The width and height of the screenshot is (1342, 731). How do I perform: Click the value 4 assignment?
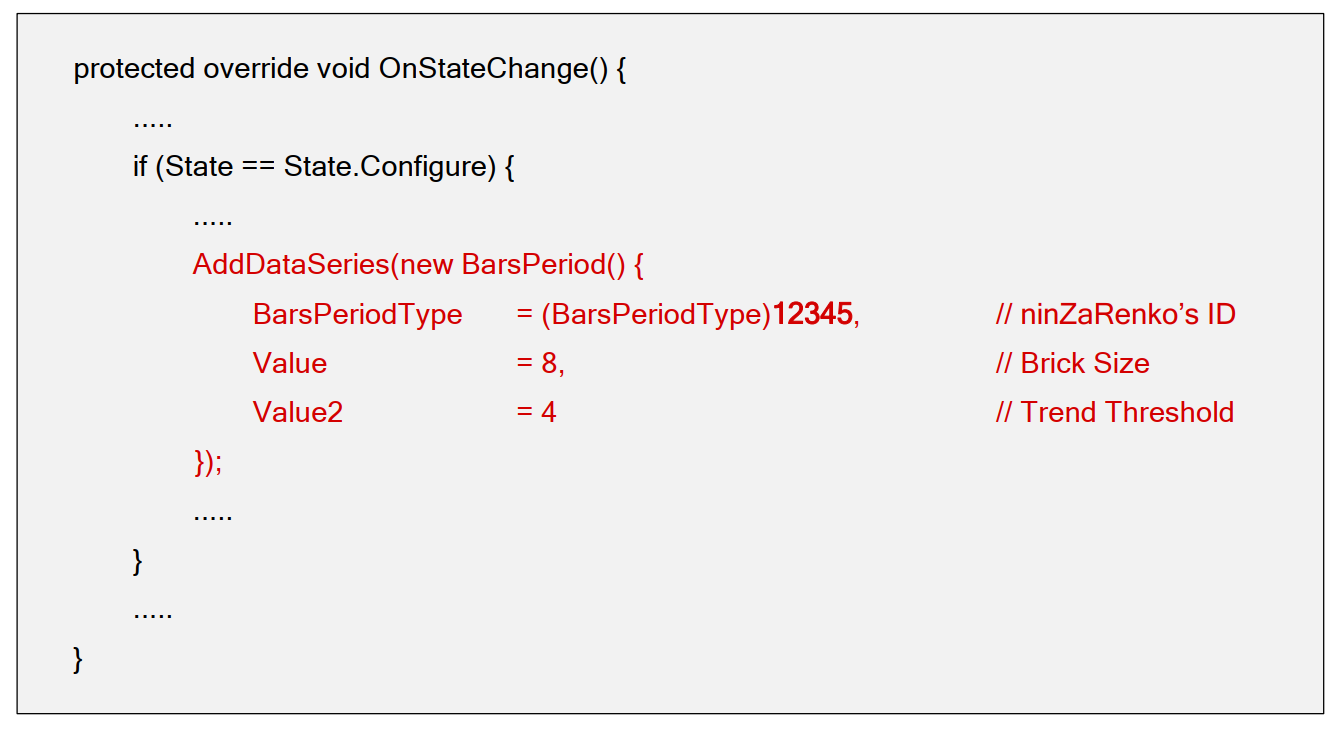(x=537, y=413)
